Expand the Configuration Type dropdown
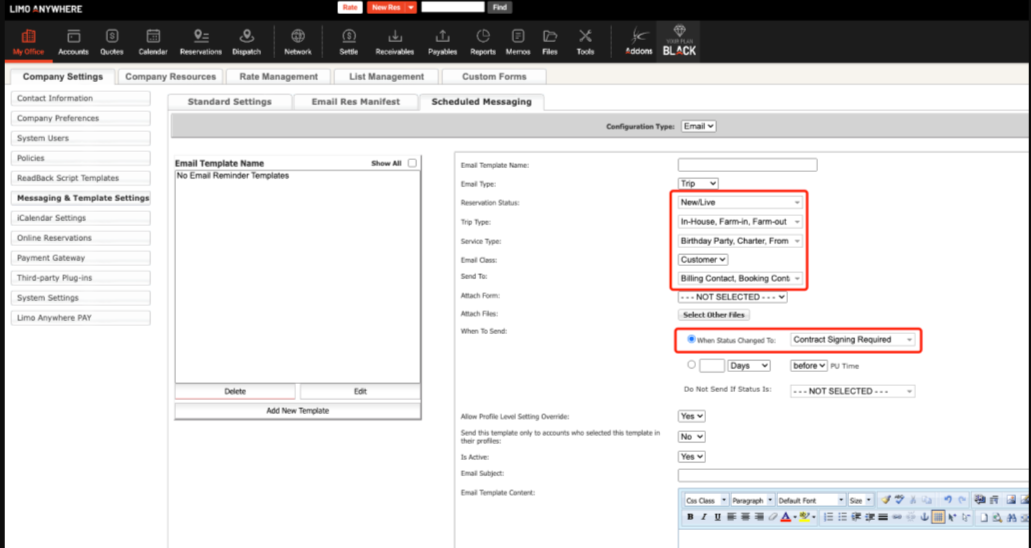1031x548 pixels. (698, 127)
